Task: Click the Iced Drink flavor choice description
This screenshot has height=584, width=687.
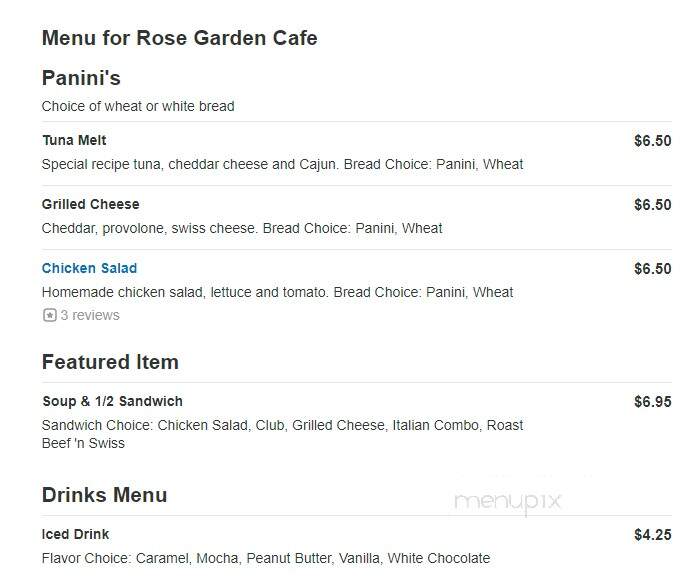Action: 266,558
